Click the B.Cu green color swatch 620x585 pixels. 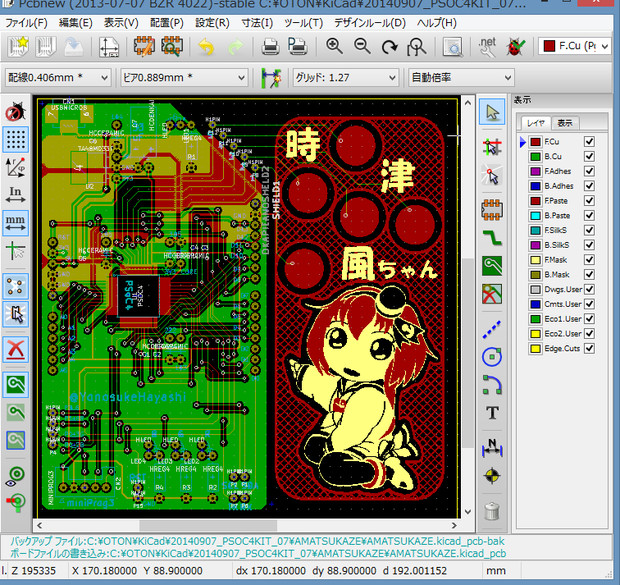tap(535, 157)
